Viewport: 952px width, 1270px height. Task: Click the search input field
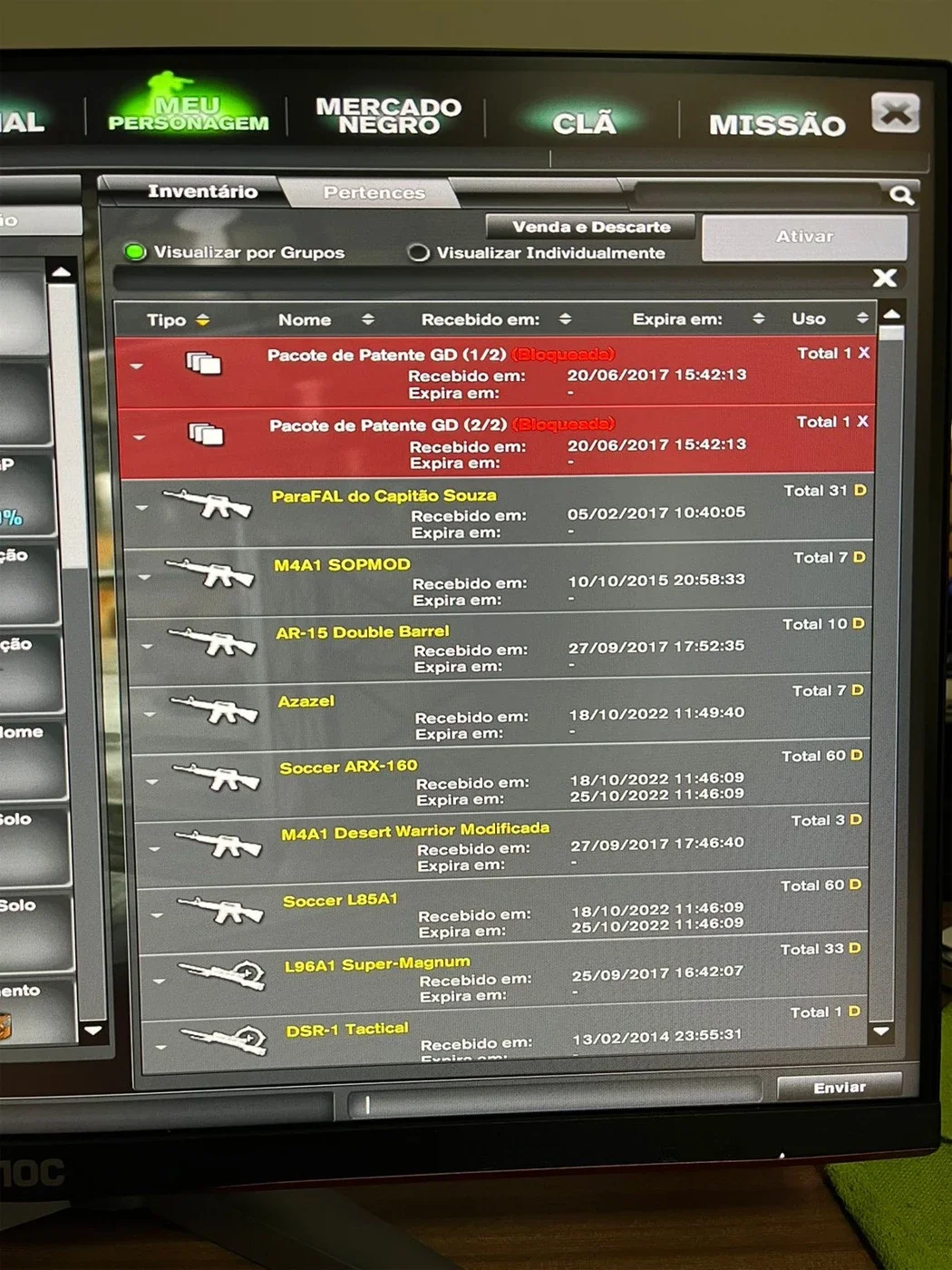(760, 194)
